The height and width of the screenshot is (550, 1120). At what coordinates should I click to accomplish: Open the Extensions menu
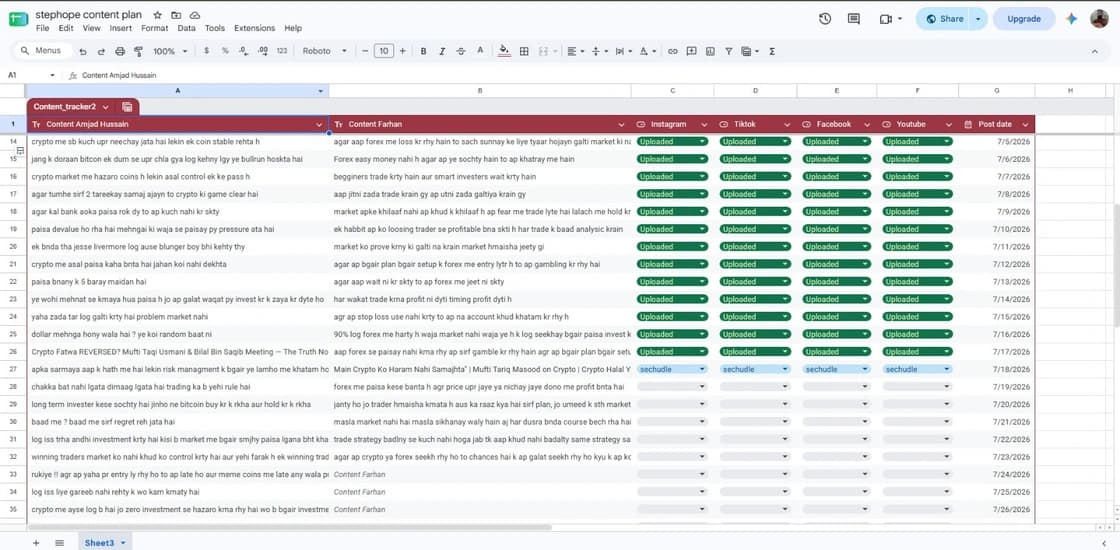254,29
